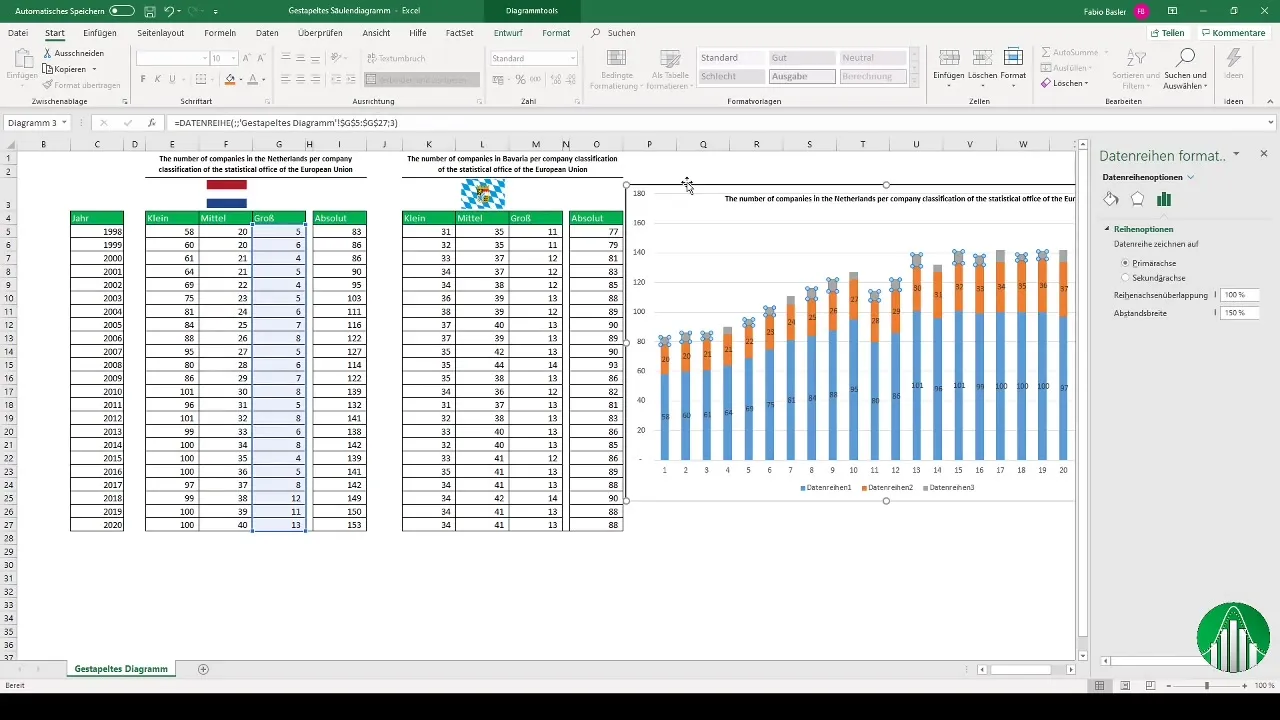The height and width of the screenshot is (720, 1280).
Task: Collapse the ribbon with the chevron
Action: click(x=1268, y=102)
